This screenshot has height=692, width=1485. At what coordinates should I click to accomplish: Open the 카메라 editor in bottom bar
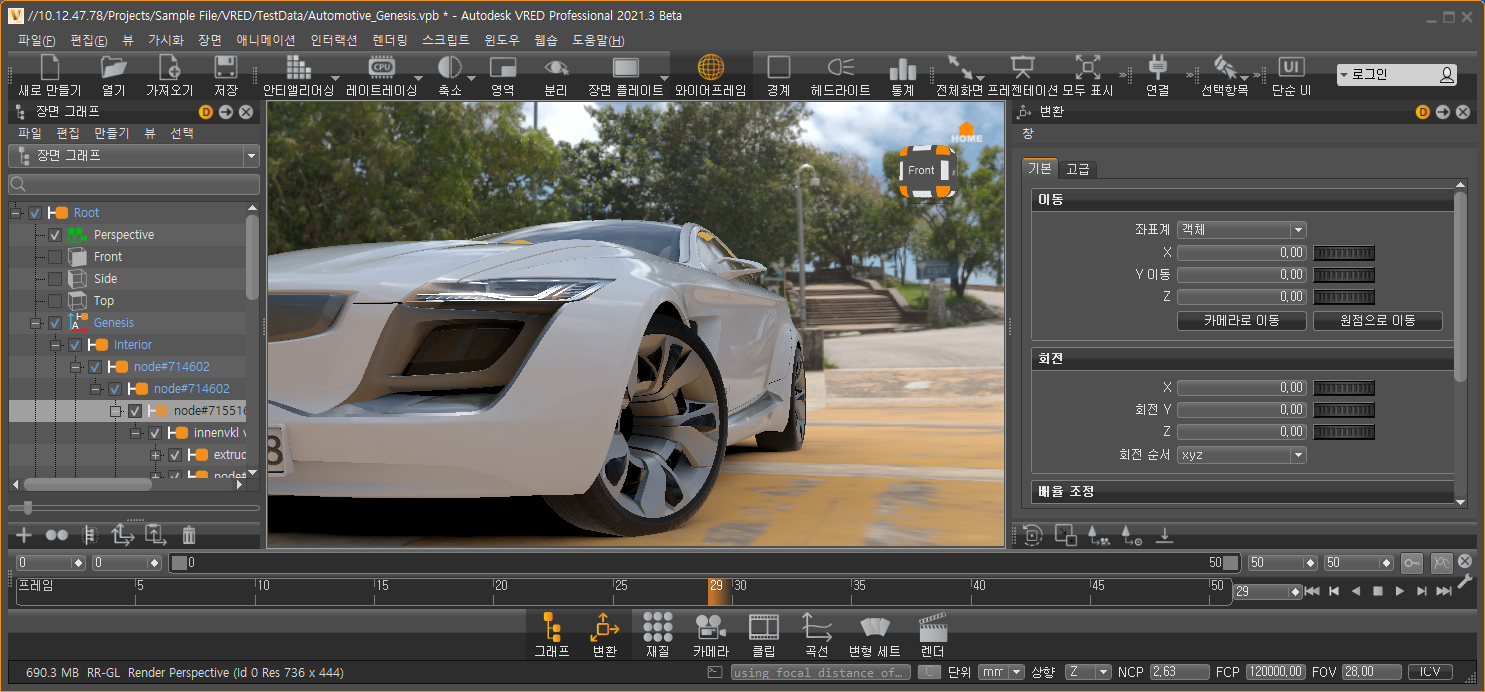pos(710,628)
